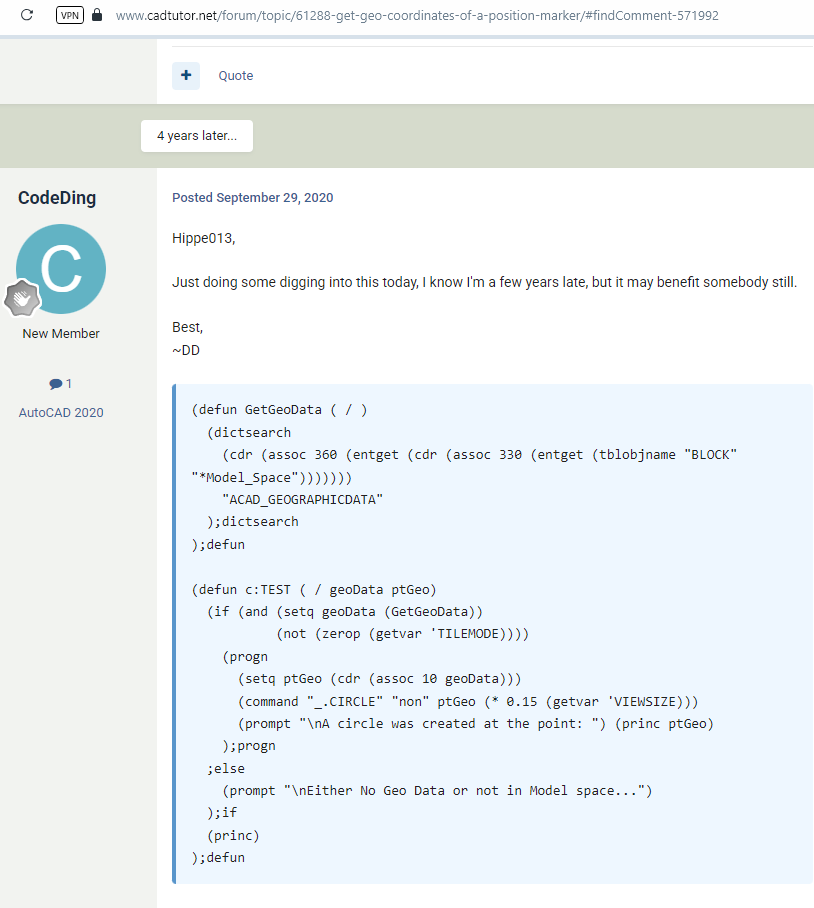
Task: Click the '4 years later...' label
Action: 197,136
